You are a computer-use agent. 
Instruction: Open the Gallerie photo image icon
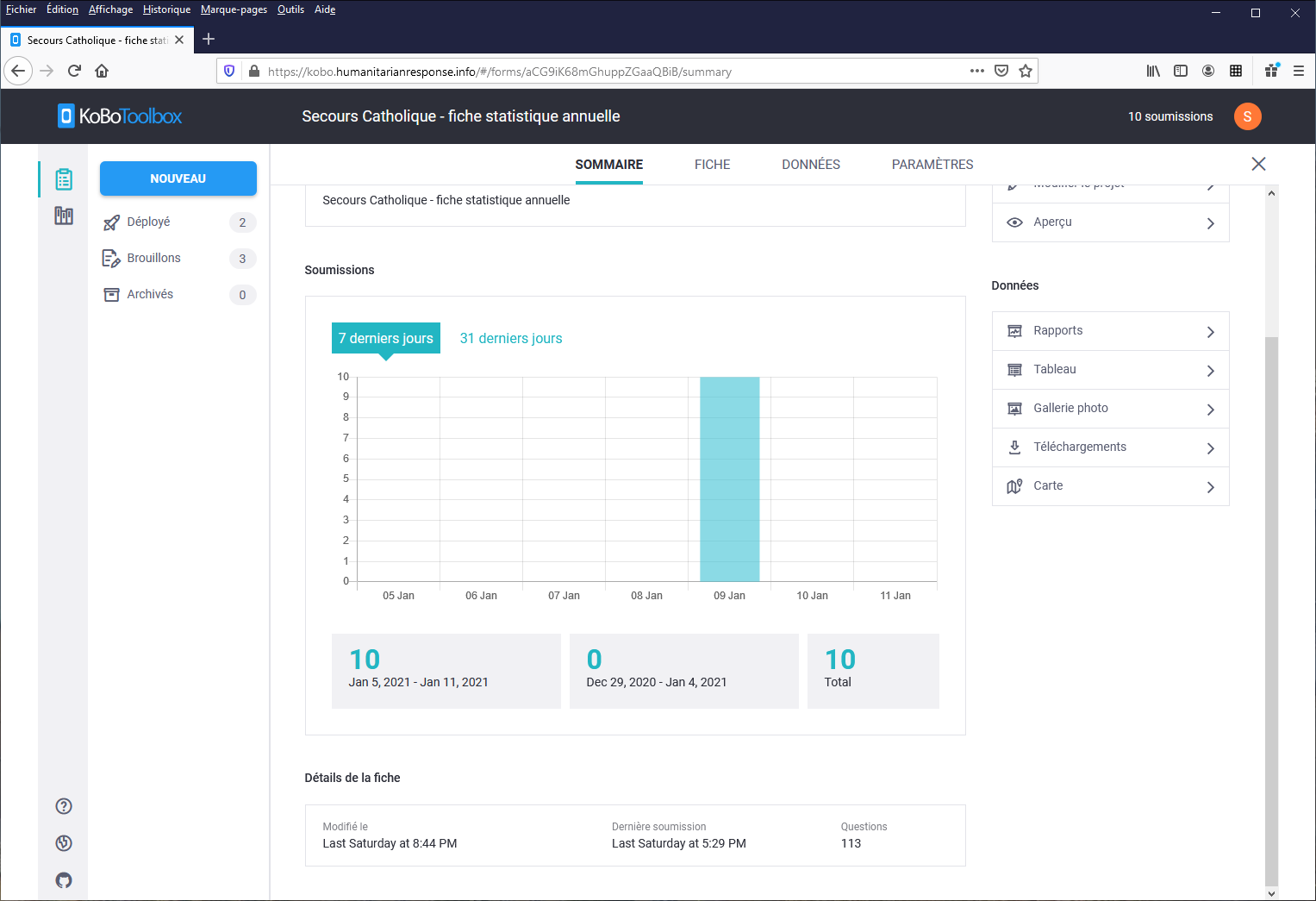click(x=1014, y=408)
